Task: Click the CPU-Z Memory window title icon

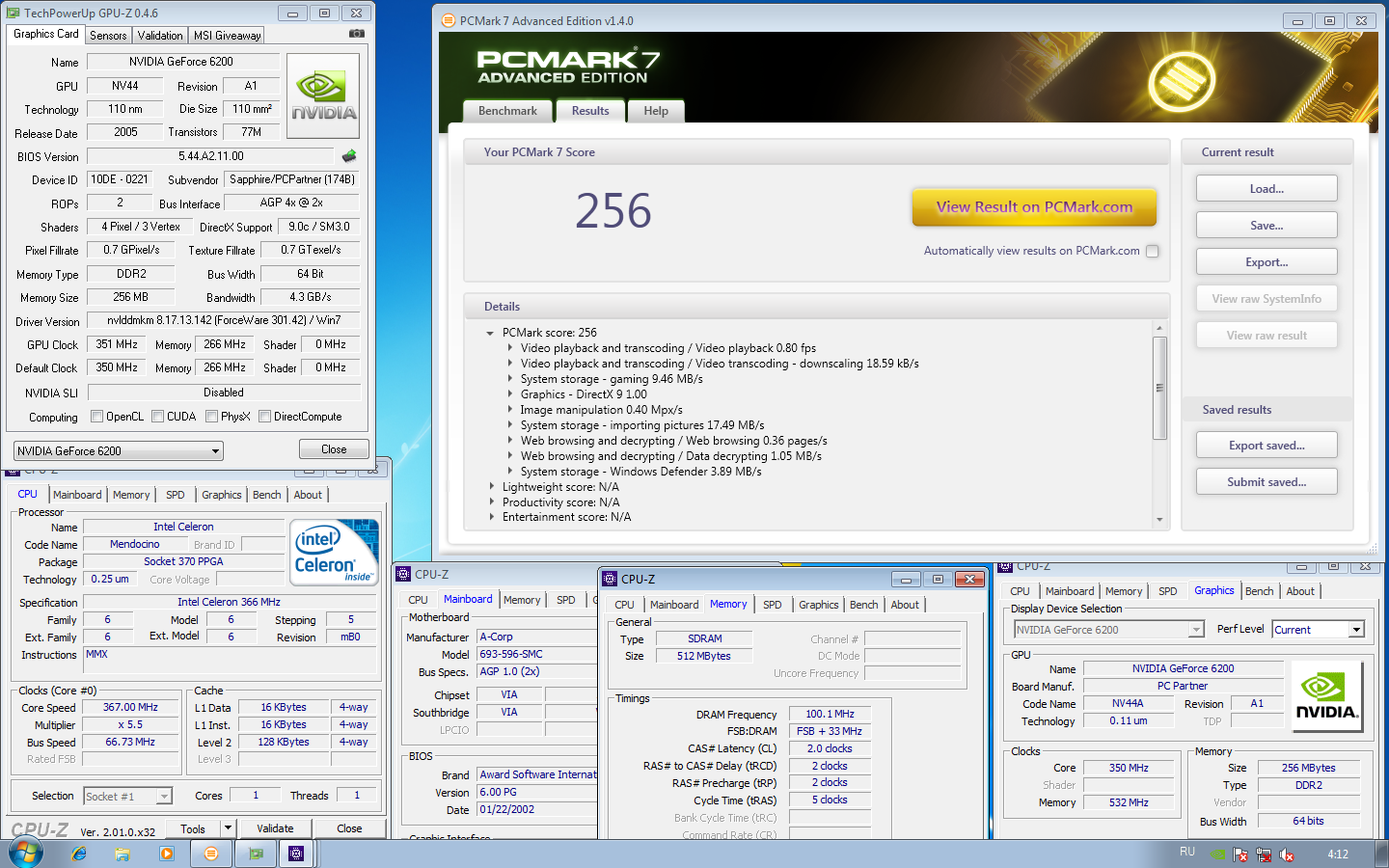Action: point(610,579)
